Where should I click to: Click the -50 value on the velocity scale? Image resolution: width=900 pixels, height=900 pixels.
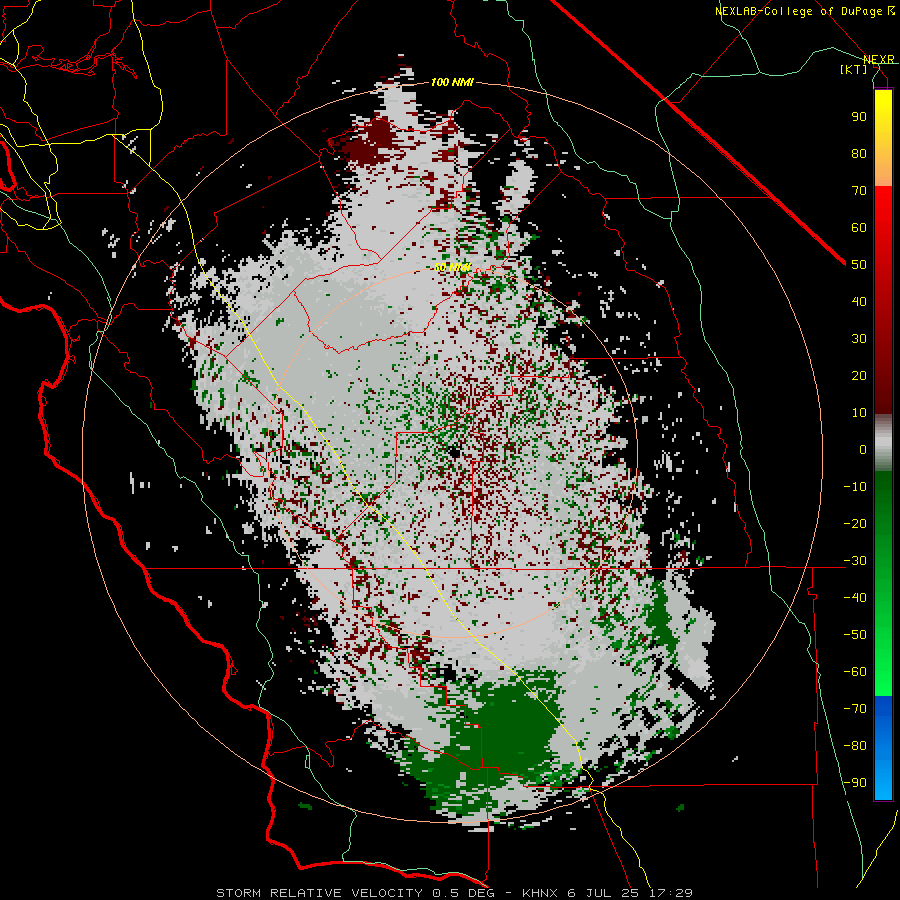coord(855,635)
